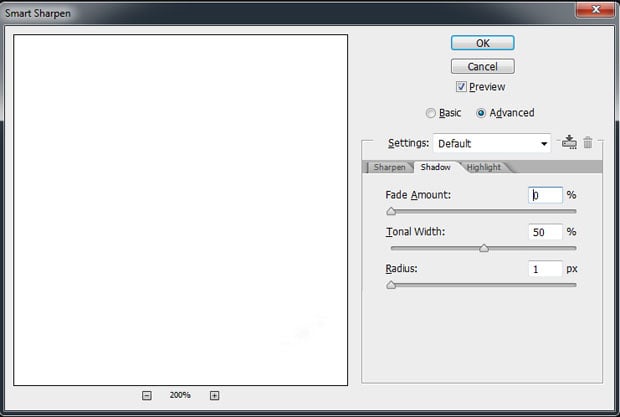Toggle the Preview checkbox

[x=461, y=87]
